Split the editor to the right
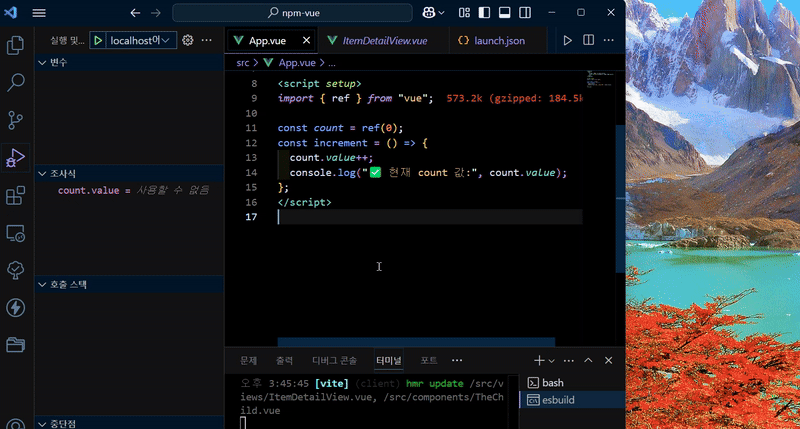800x429 pixels. tap(588, 40)
